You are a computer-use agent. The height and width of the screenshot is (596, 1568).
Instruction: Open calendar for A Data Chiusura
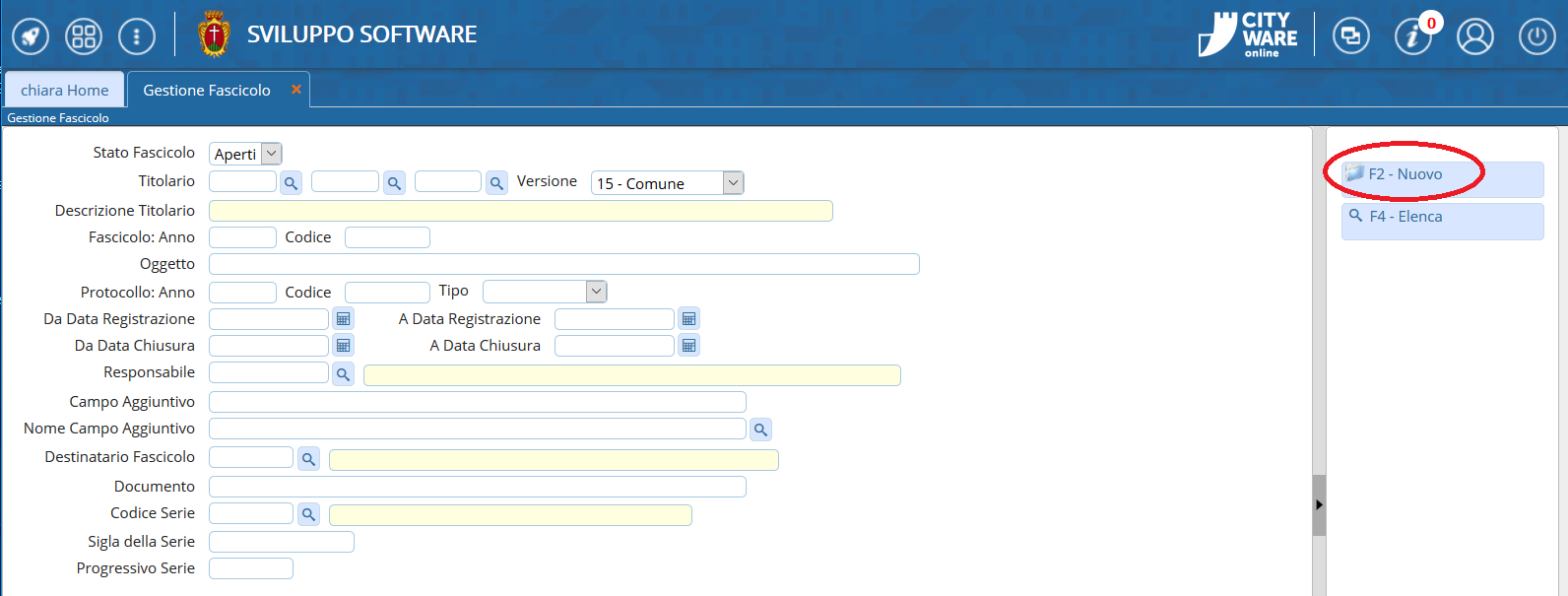[x=688, y=346]
